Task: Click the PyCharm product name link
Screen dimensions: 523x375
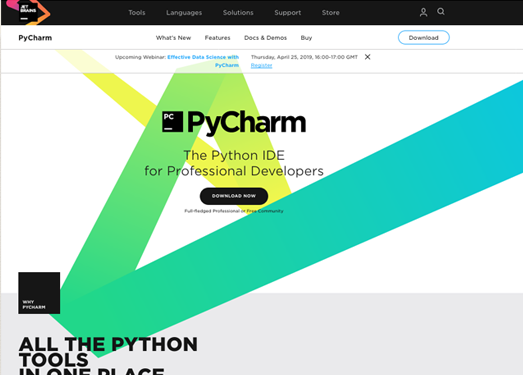Action: pyautogui.click(x=35, y=38)
